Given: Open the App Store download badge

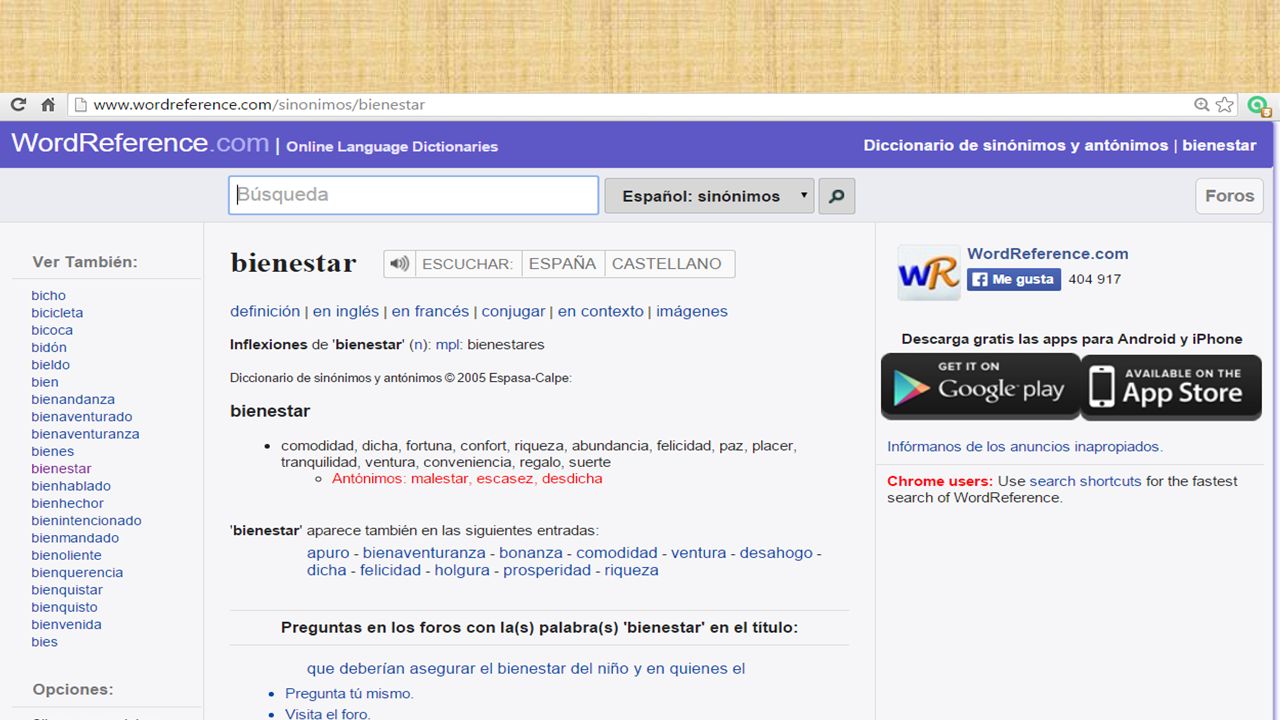Looking at the screenshot, I should (x=1171, y=386).
